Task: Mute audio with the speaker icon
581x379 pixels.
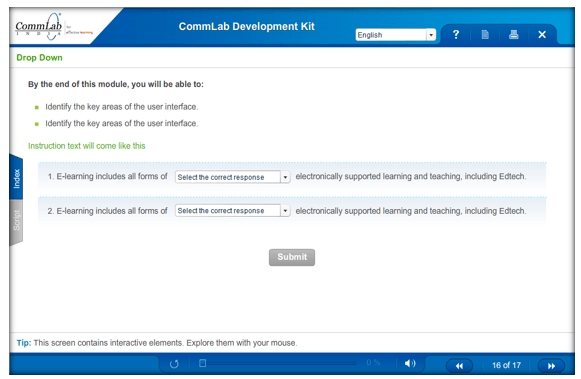Action: (x=410, y=363)
